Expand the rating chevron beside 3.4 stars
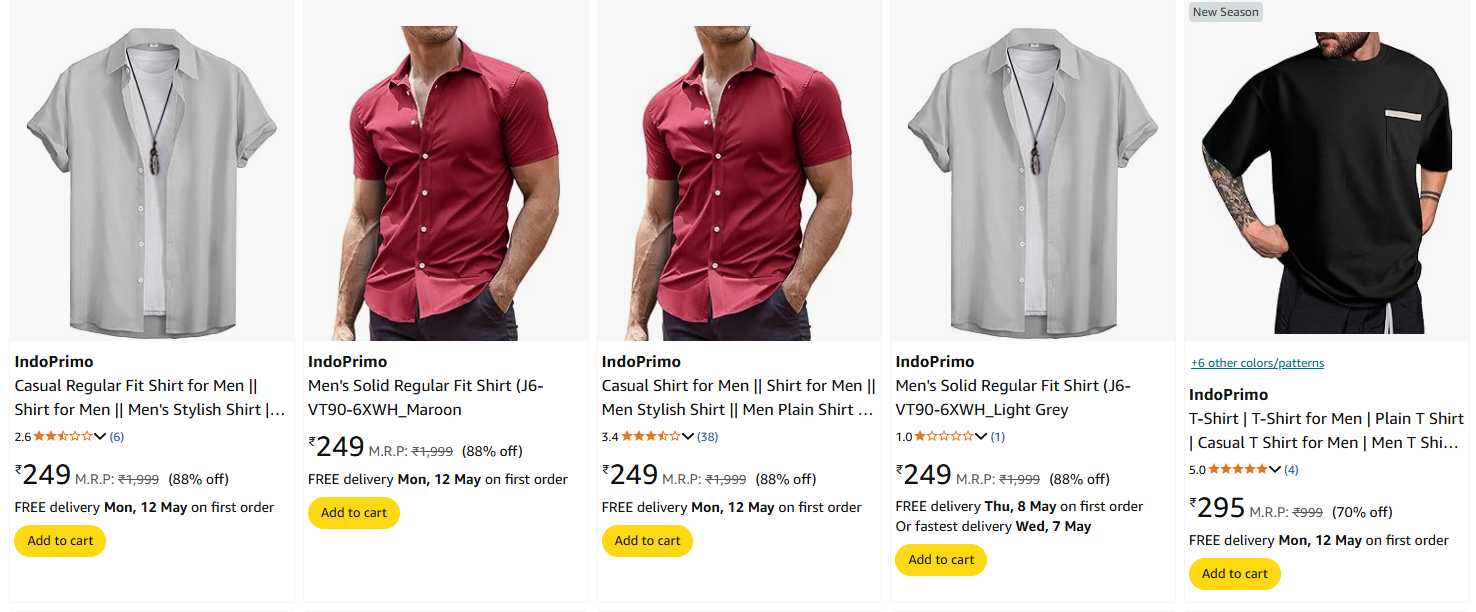 (687, 437)
